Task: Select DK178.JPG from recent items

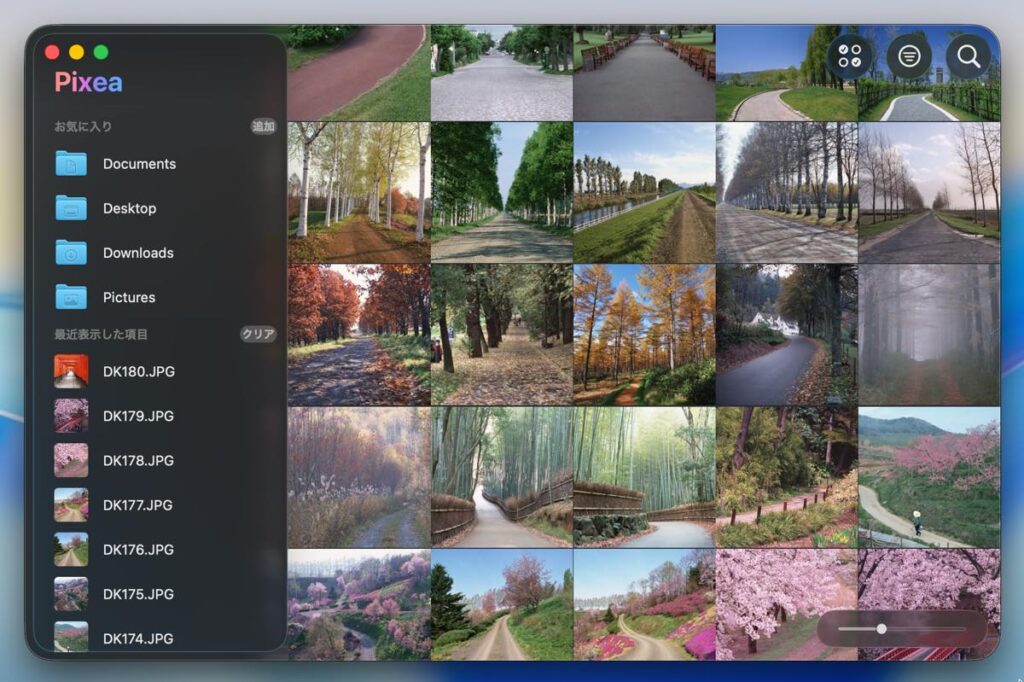Action: pos(138,461)
